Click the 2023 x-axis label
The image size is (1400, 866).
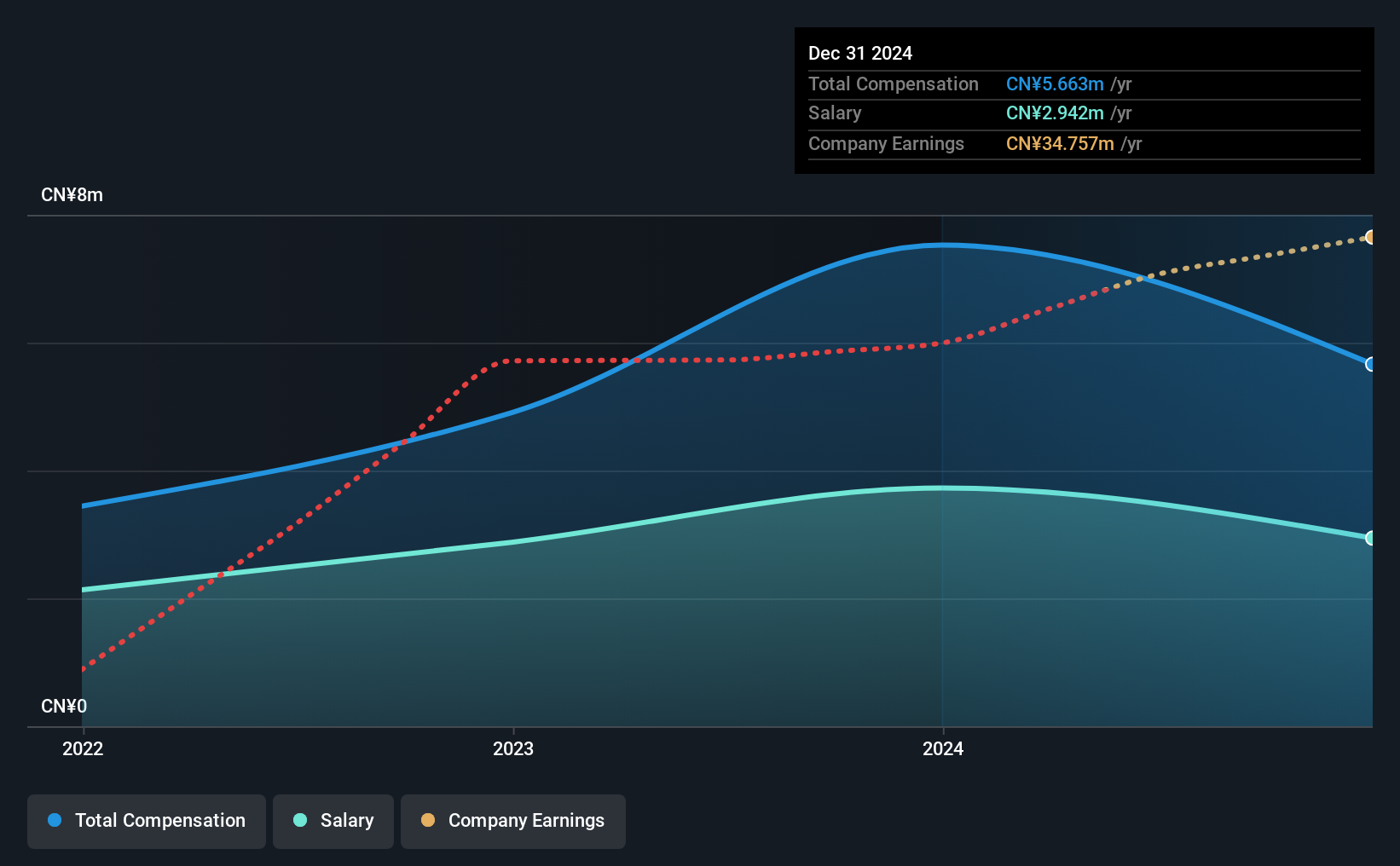tap(513, 748)
